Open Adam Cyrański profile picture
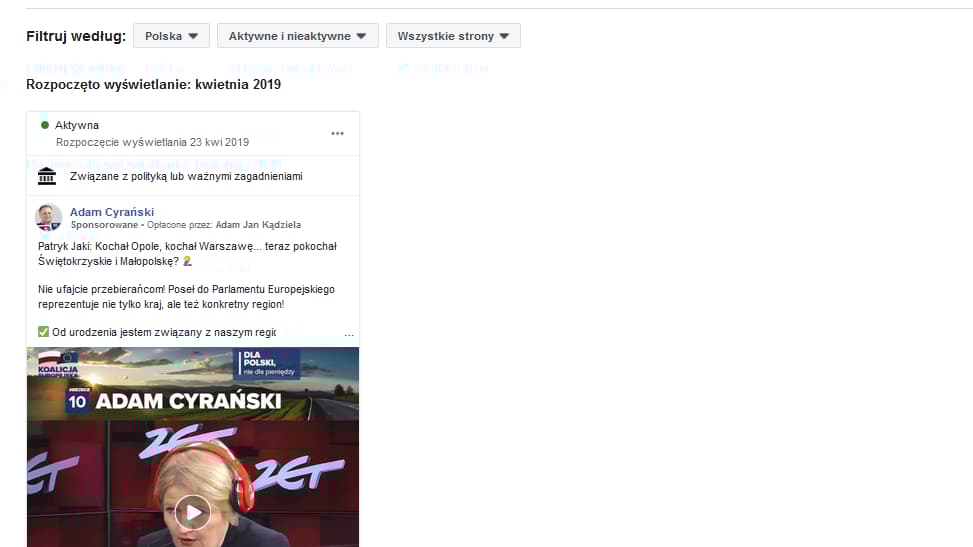Image resolution: width=973 pixels, height=547 pixels. tap(48, 217)
